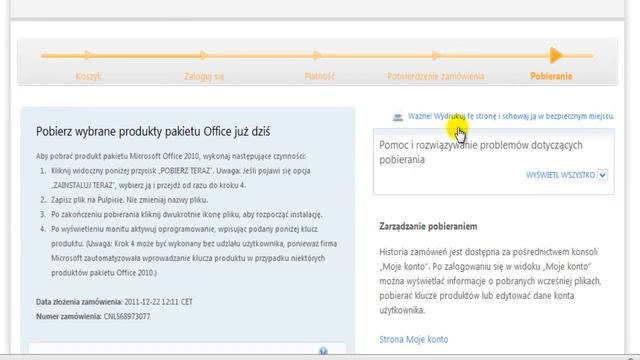Screen dimensions: 640x360
Task: Click the Pomoc i rozwiązywanie problemów heading
Action: [481, 152]
